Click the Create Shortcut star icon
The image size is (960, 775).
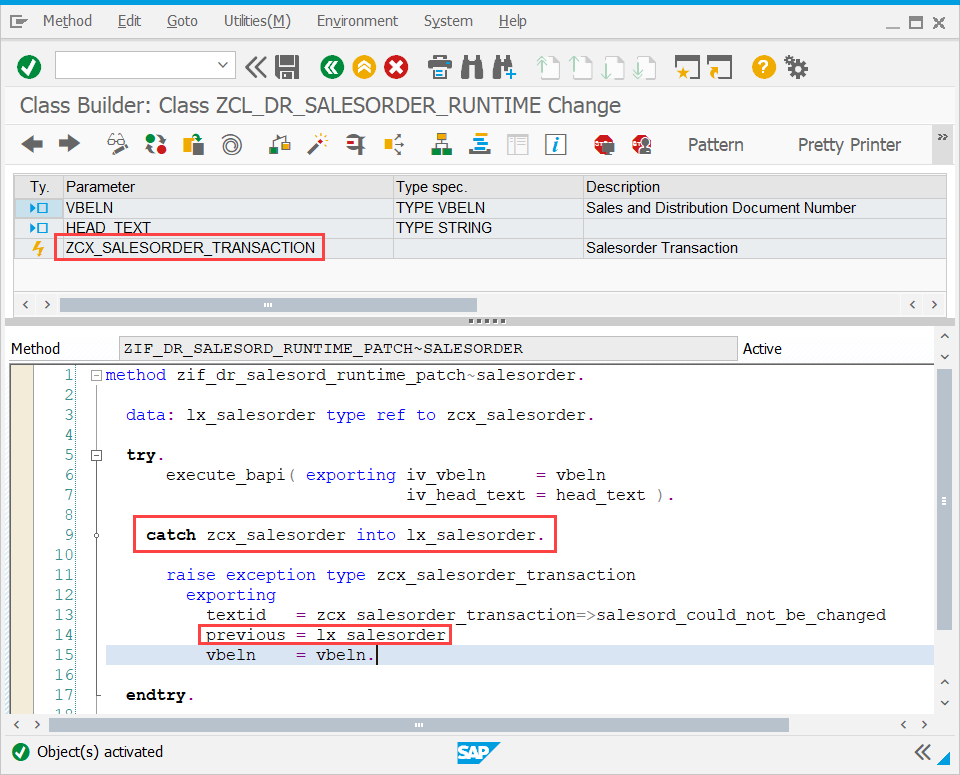coord(688,67)
